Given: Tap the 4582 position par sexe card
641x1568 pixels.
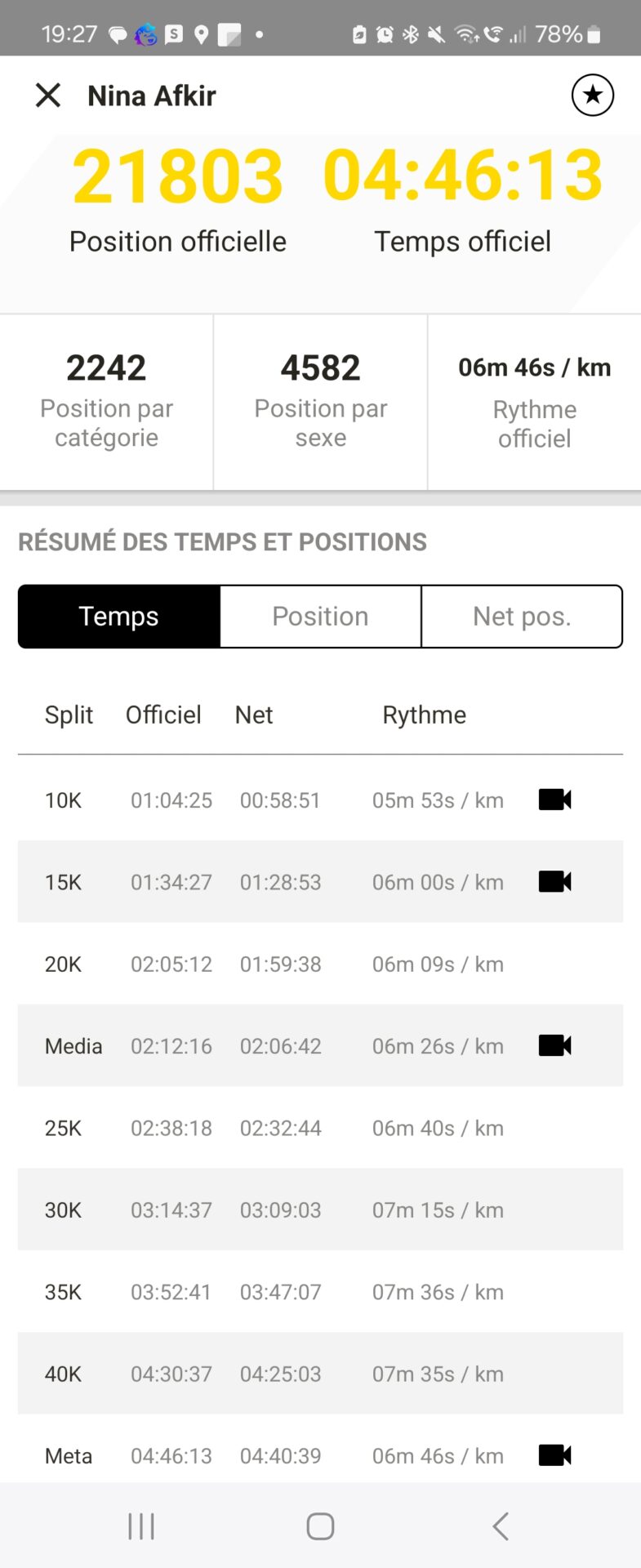Looking at the screenshot, I should pyautogui.click(x=320, y=401).
